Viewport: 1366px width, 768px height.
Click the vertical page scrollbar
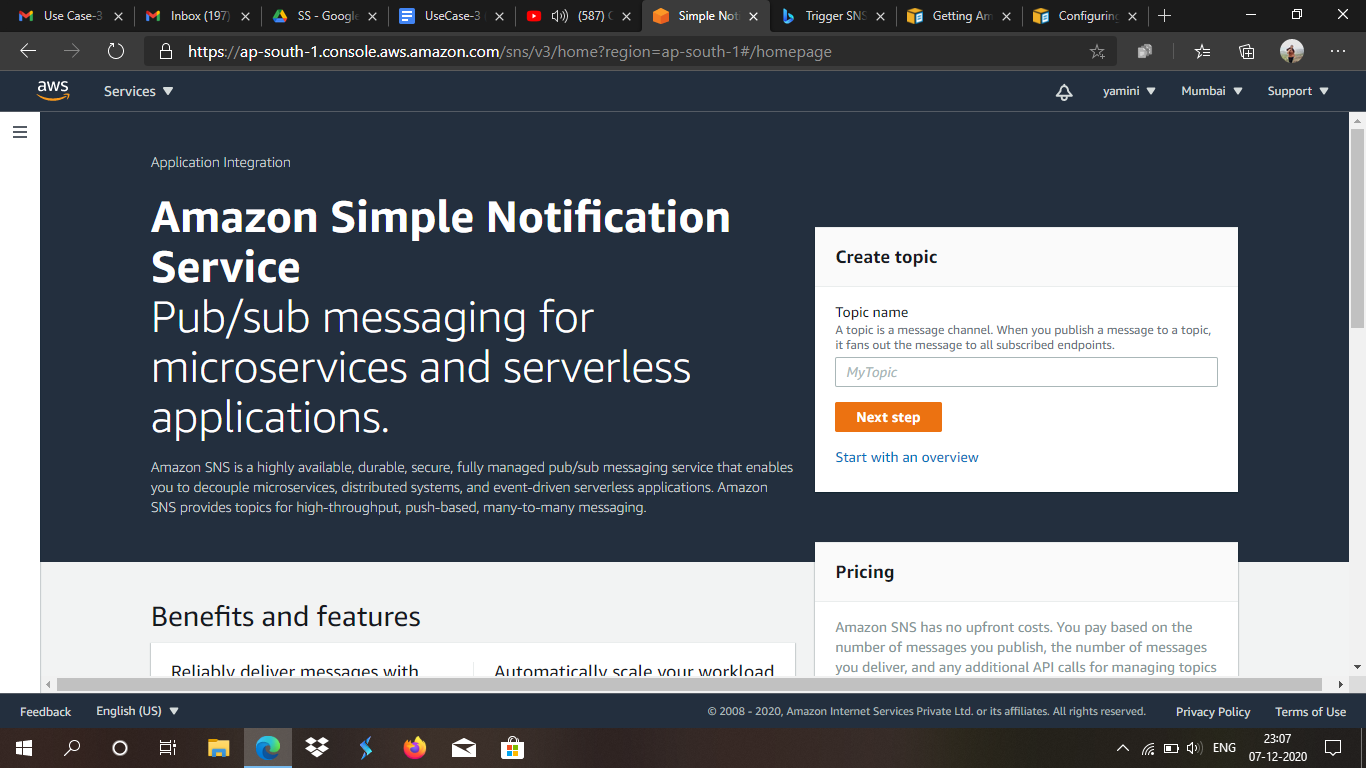tap(1357, 228)
